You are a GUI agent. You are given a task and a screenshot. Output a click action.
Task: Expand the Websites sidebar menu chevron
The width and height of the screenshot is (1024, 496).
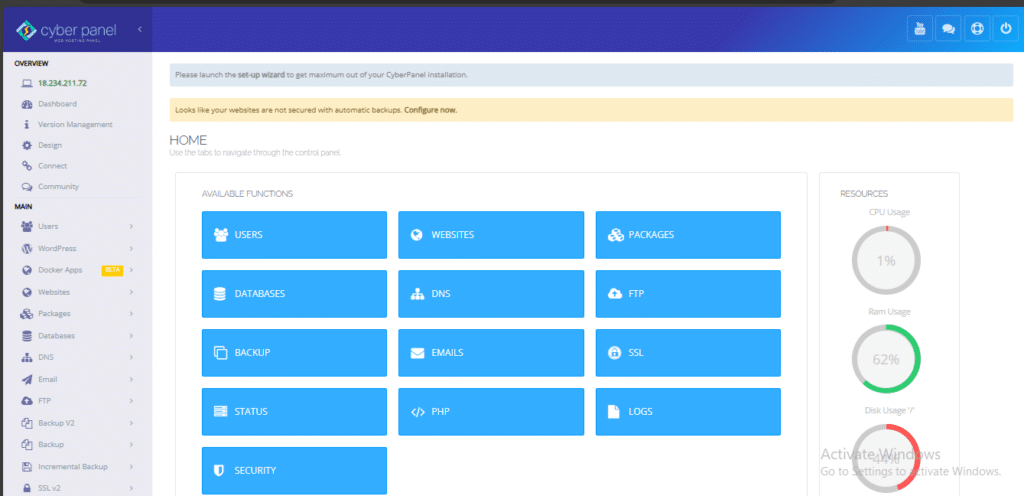[x=131, y=292]
